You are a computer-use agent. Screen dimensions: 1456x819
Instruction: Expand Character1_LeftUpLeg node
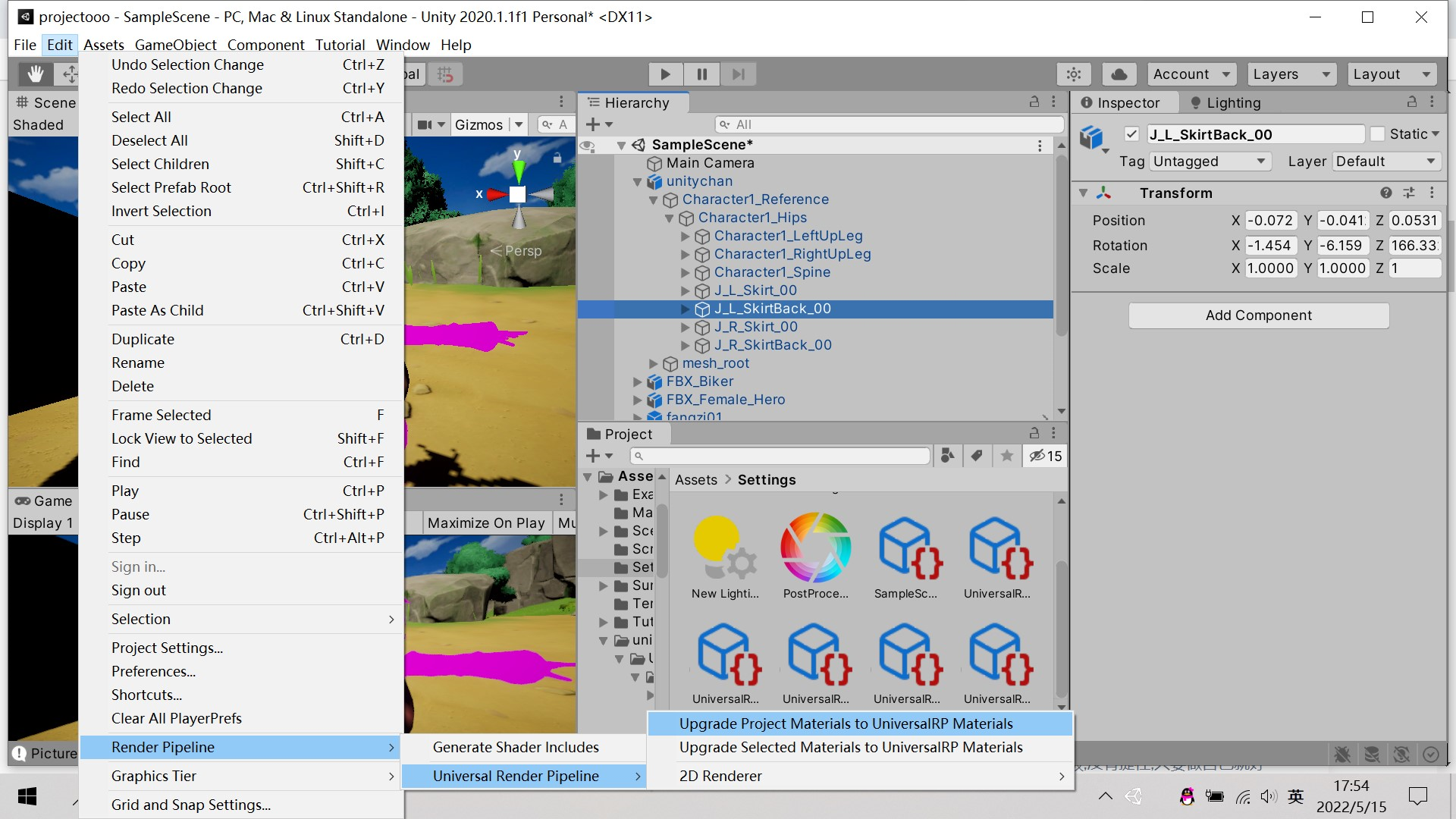(686, 236)
